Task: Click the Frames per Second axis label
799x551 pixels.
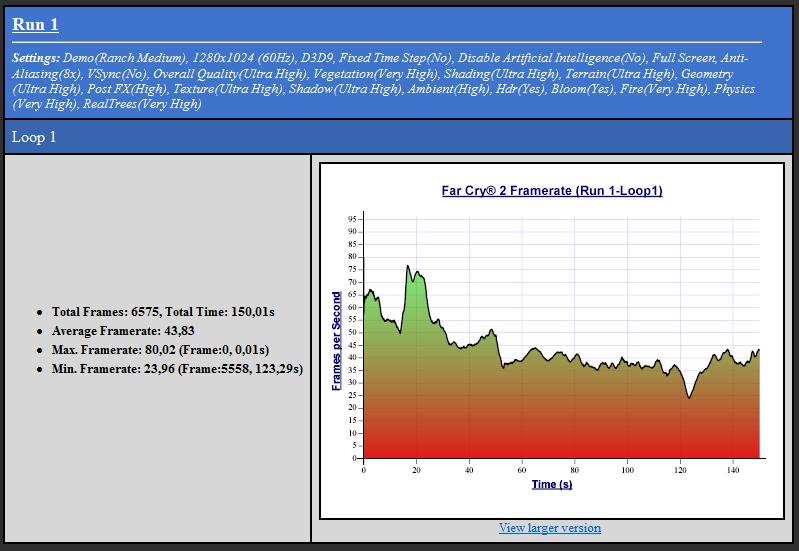Action: [336, 341]
